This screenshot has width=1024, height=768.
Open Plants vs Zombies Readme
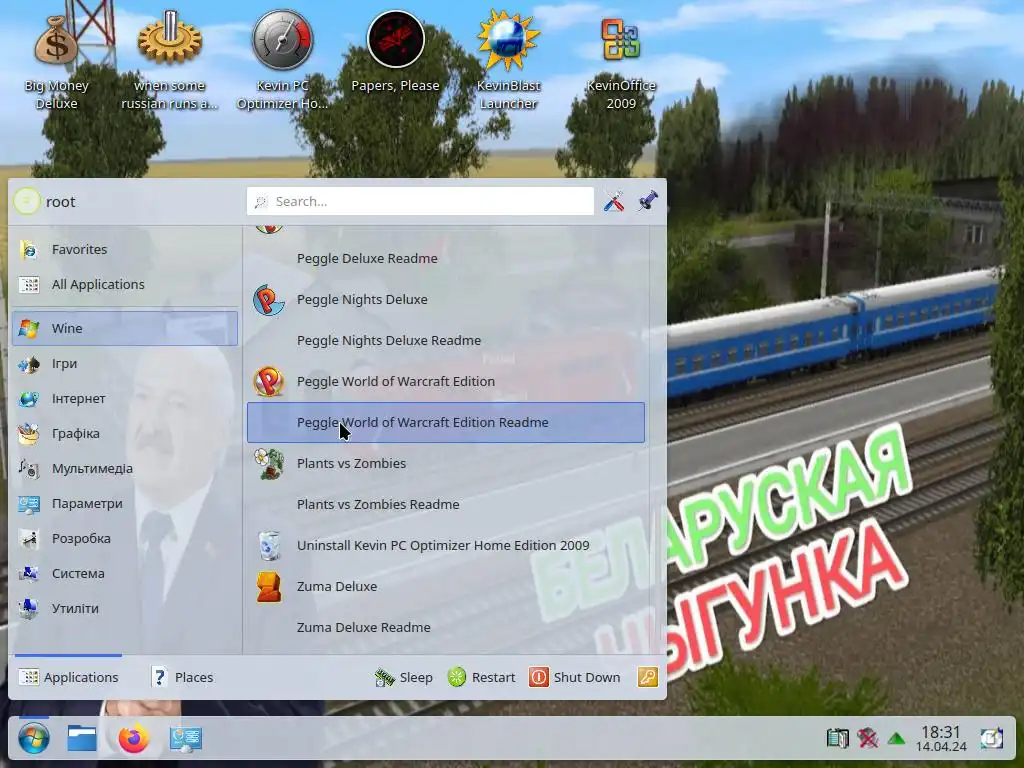[x=445, y=504]
